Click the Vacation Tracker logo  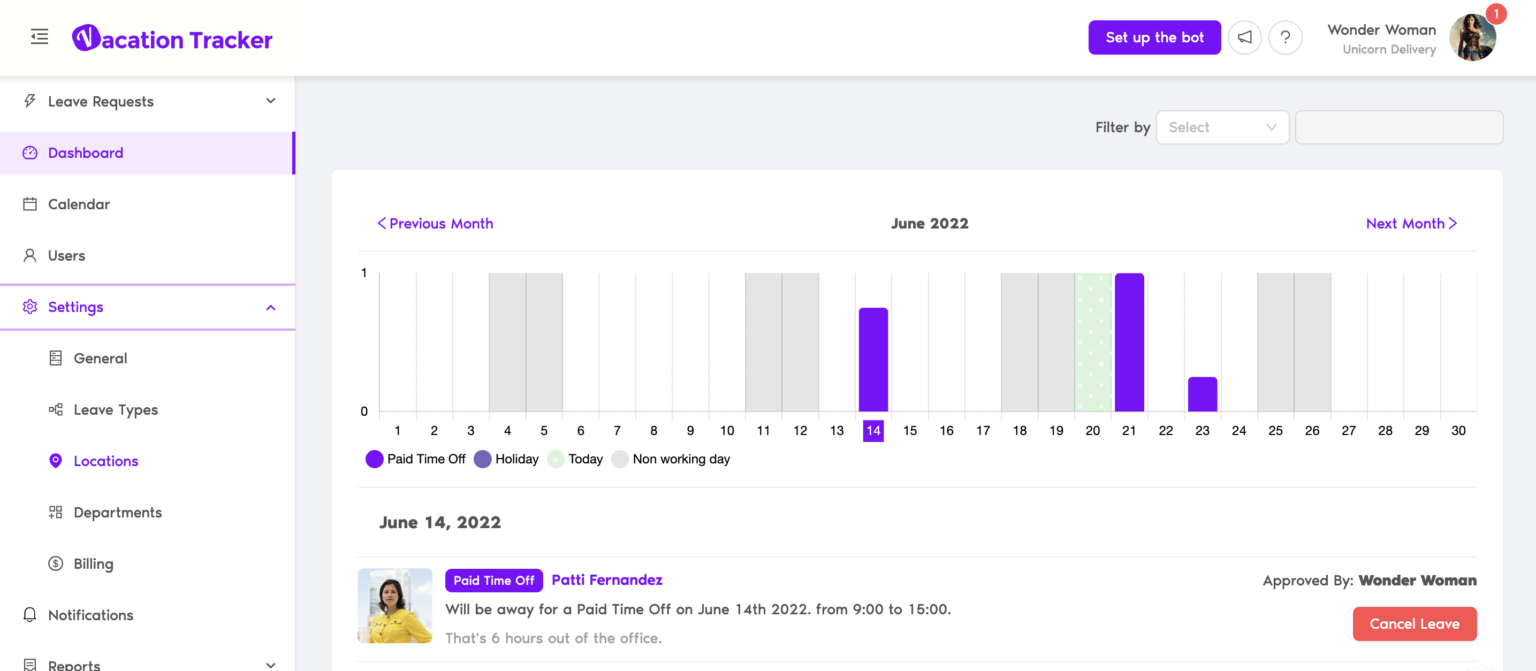[172, 39]
